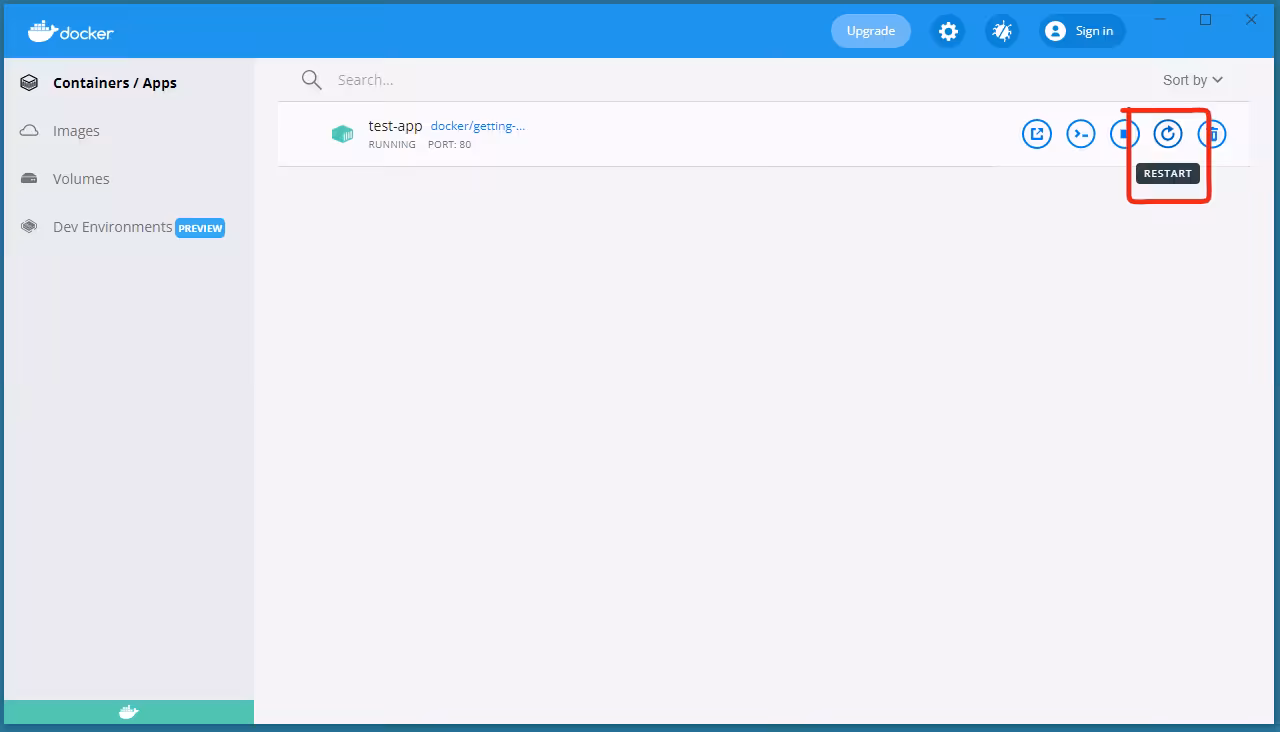Click the Docker whale logo
The height and width of the screenshot is (732, 1280).
[x=71, y=31]
